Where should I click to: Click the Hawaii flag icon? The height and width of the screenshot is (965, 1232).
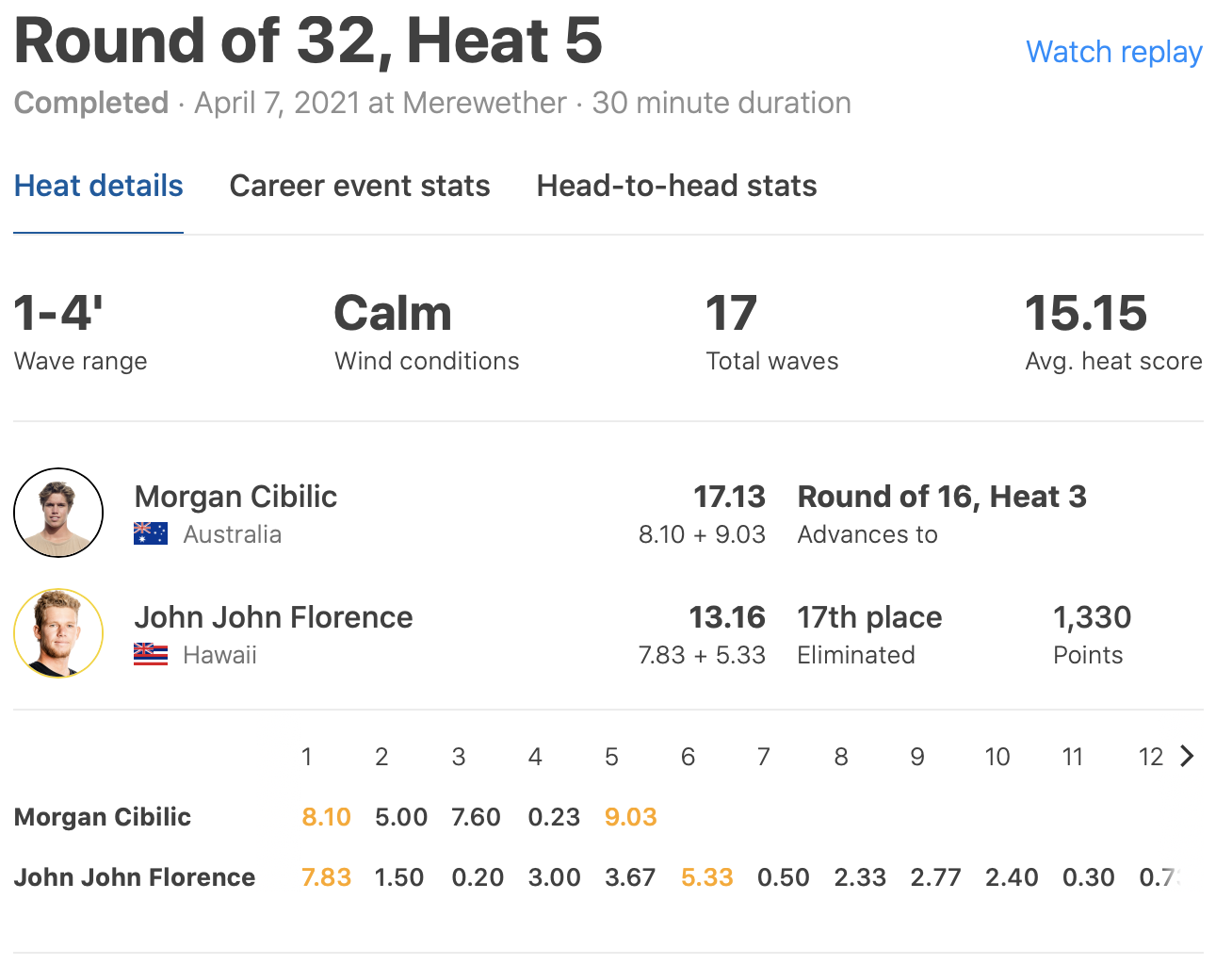pyautogui.click(x=151, y=655)
